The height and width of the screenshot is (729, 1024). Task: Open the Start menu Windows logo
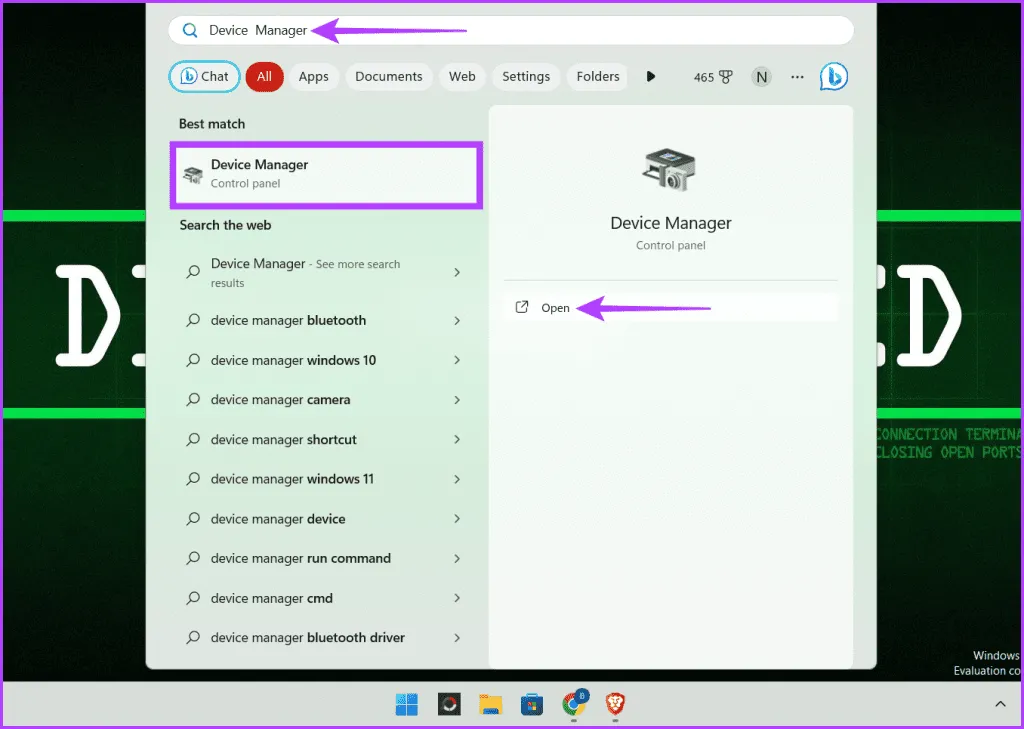click(407, 705)
